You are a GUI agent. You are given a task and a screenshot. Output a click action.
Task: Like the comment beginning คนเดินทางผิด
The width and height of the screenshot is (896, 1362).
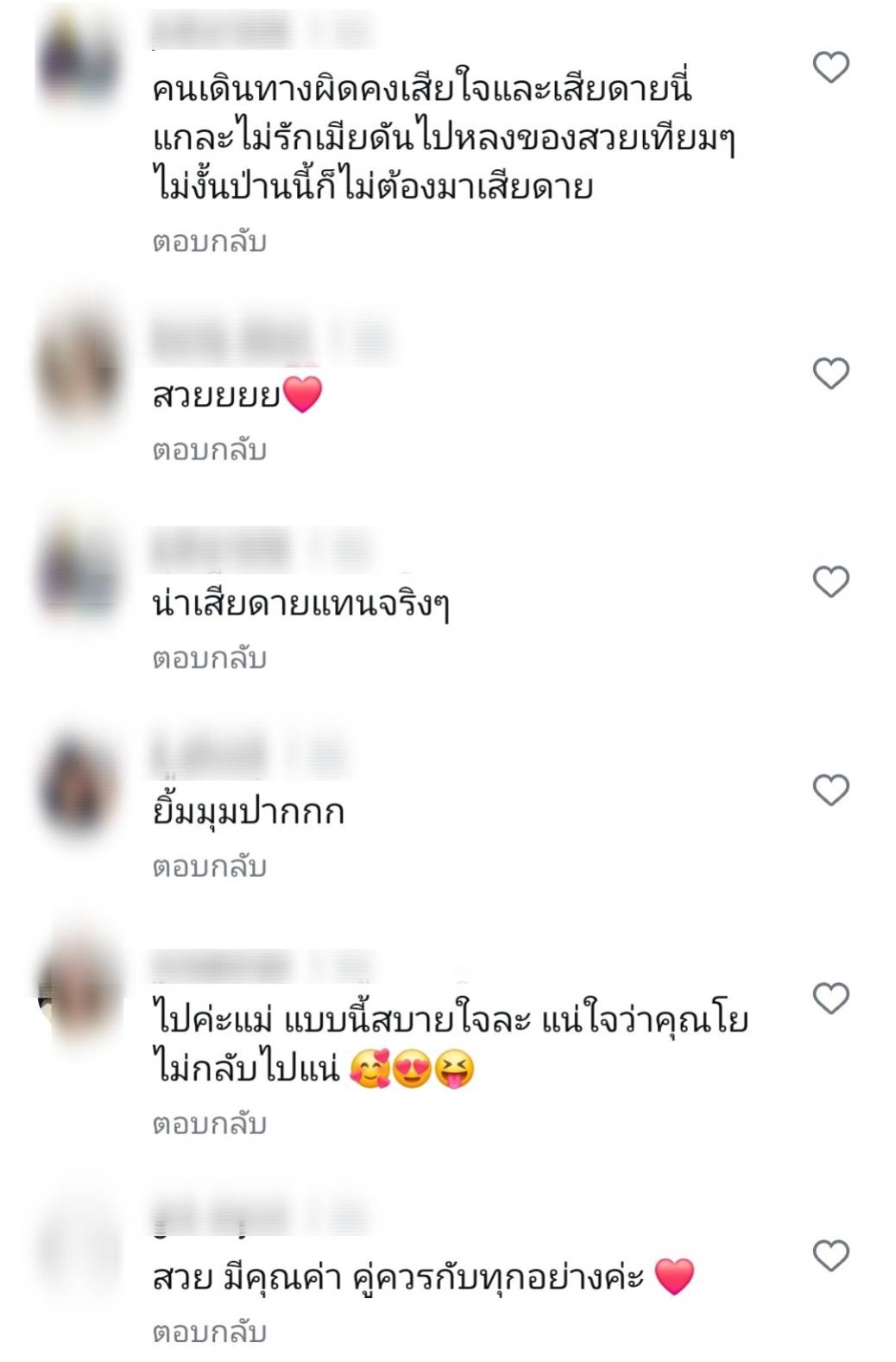coord(831,66)
